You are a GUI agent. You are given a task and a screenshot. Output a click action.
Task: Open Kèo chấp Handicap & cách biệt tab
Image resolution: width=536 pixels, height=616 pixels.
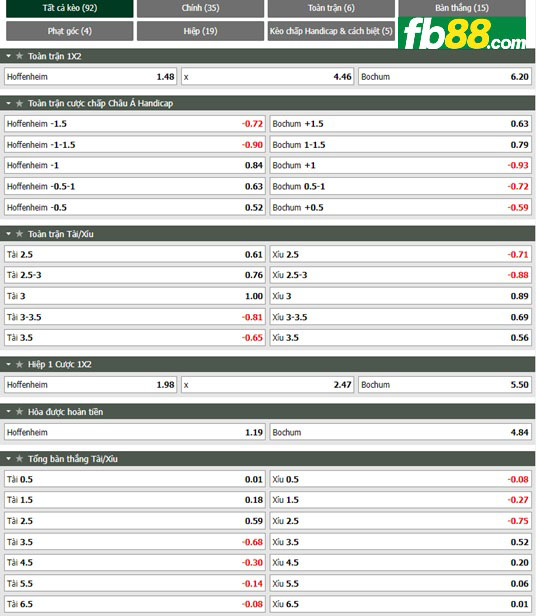[x=331, y=31]
